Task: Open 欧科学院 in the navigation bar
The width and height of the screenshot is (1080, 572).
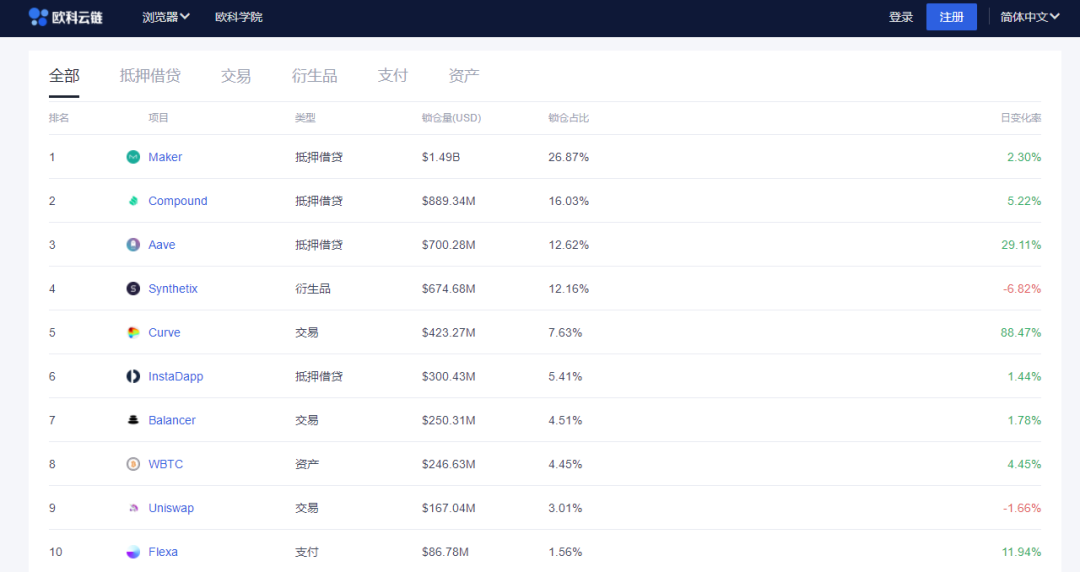Action: [x=238, y=17]
